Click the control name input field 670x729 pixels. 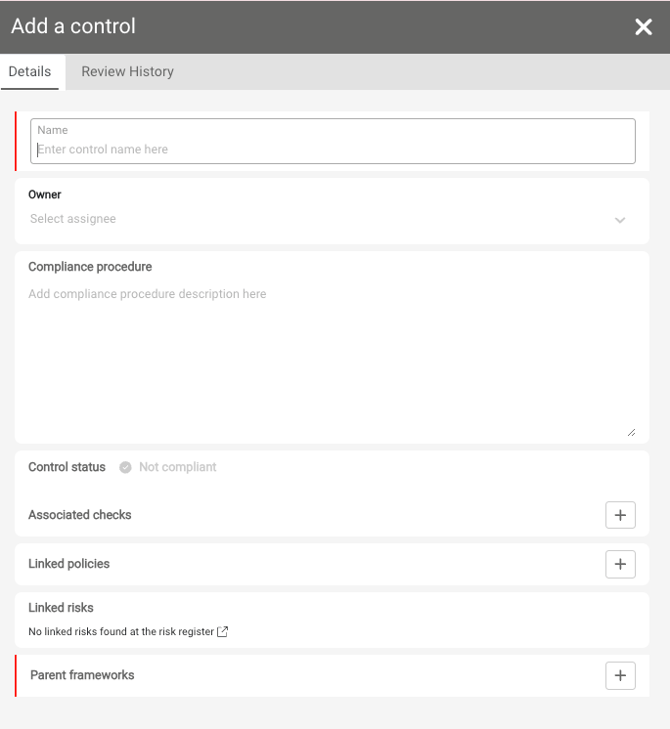(332, 149)
